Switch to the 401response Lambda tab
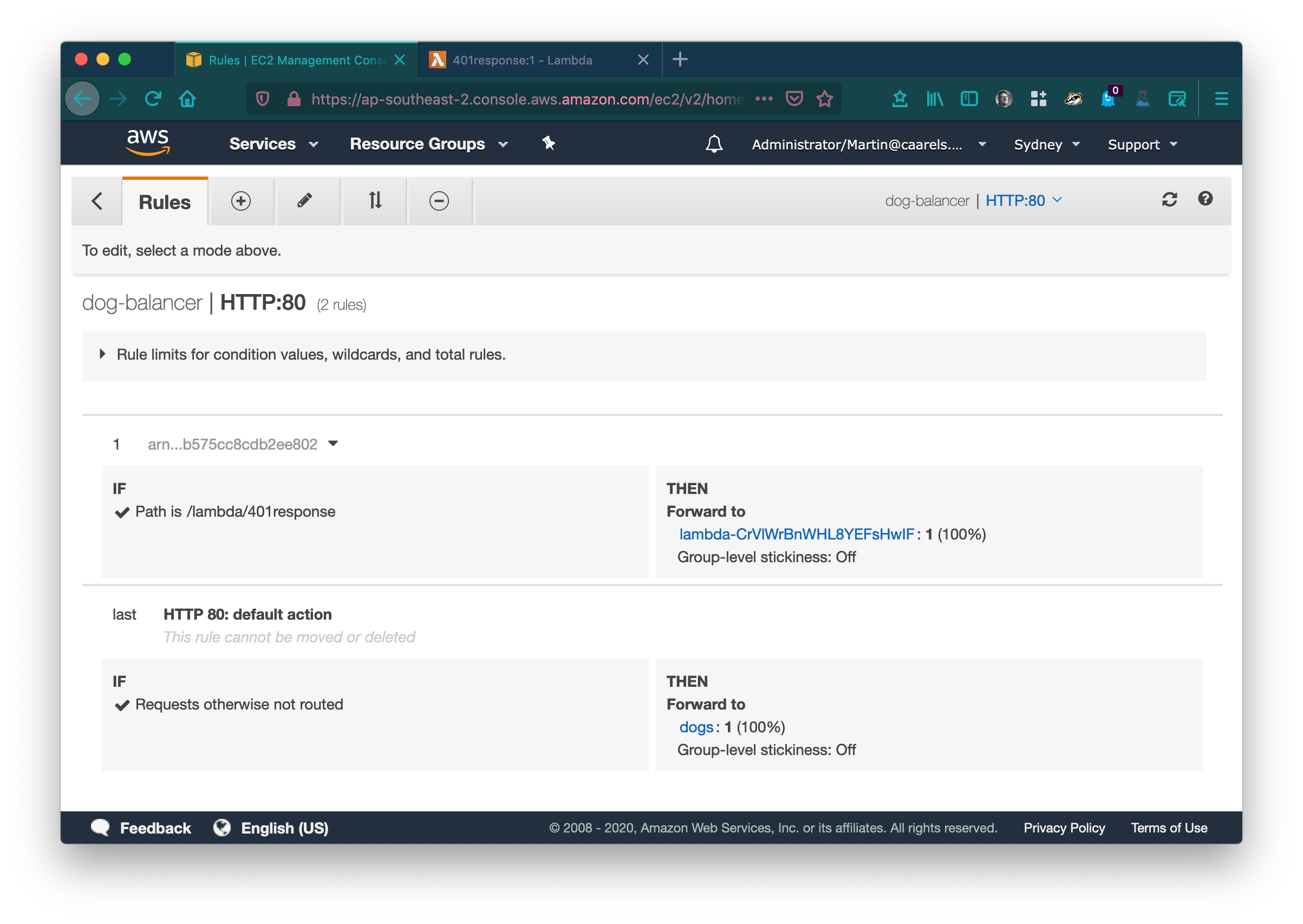The image size is (1303, 924). pos(522,60)
